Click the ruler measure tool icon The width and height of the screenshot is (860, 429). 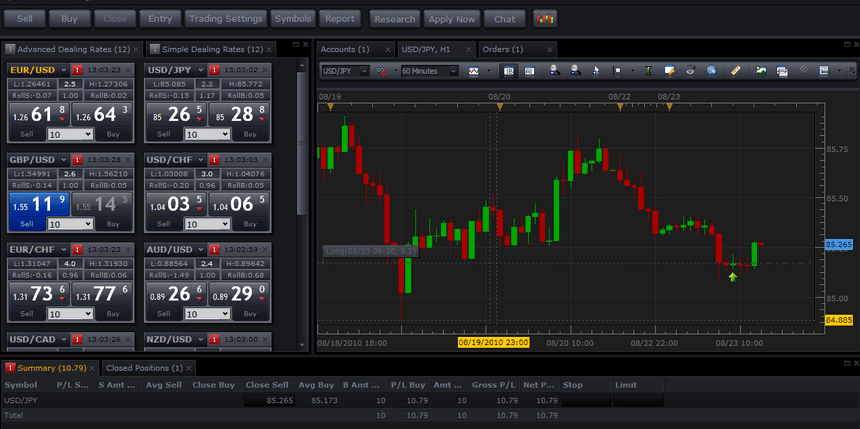tap(736, 71)
